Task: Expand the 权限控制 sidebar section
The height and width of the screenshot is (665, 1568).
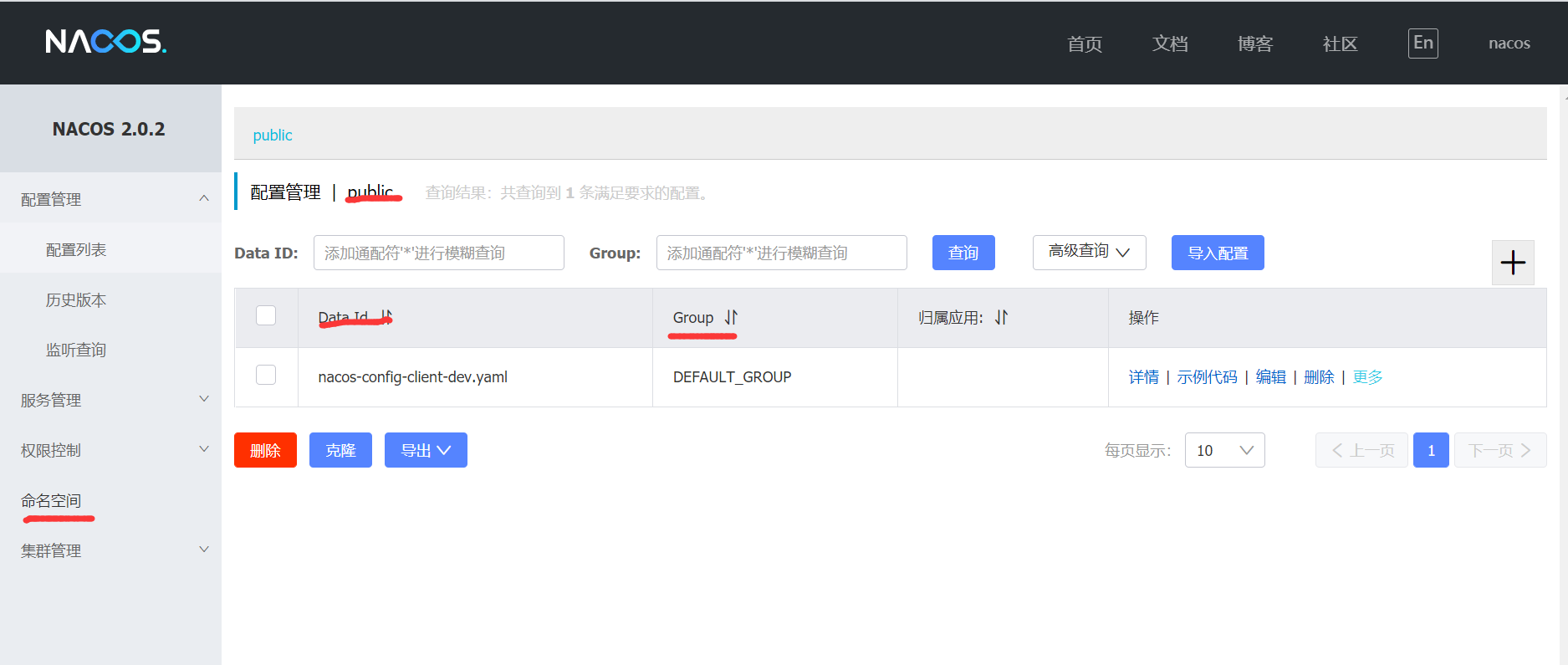Action: tap(110, 450)
